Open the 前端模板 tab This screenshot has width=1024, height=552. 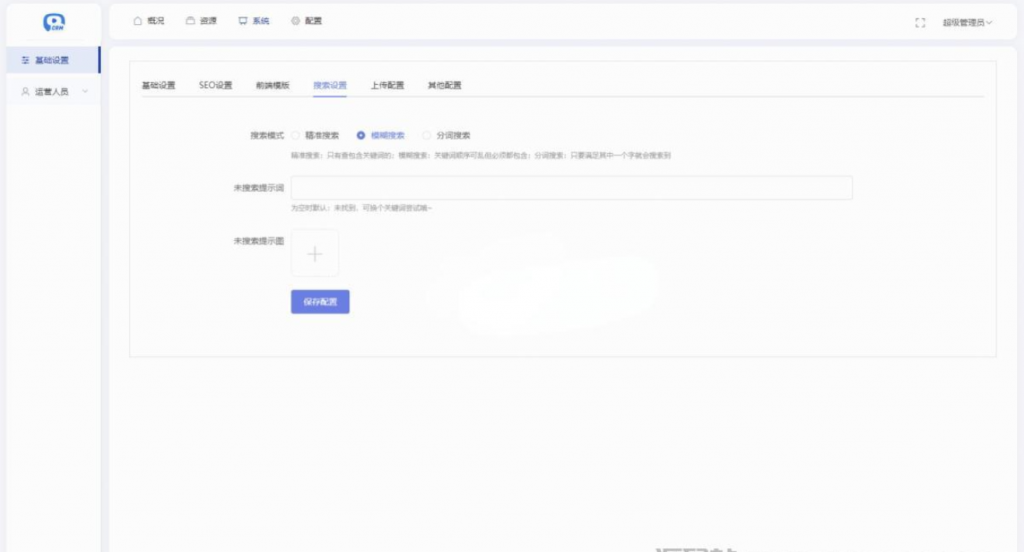click(272, 86)
